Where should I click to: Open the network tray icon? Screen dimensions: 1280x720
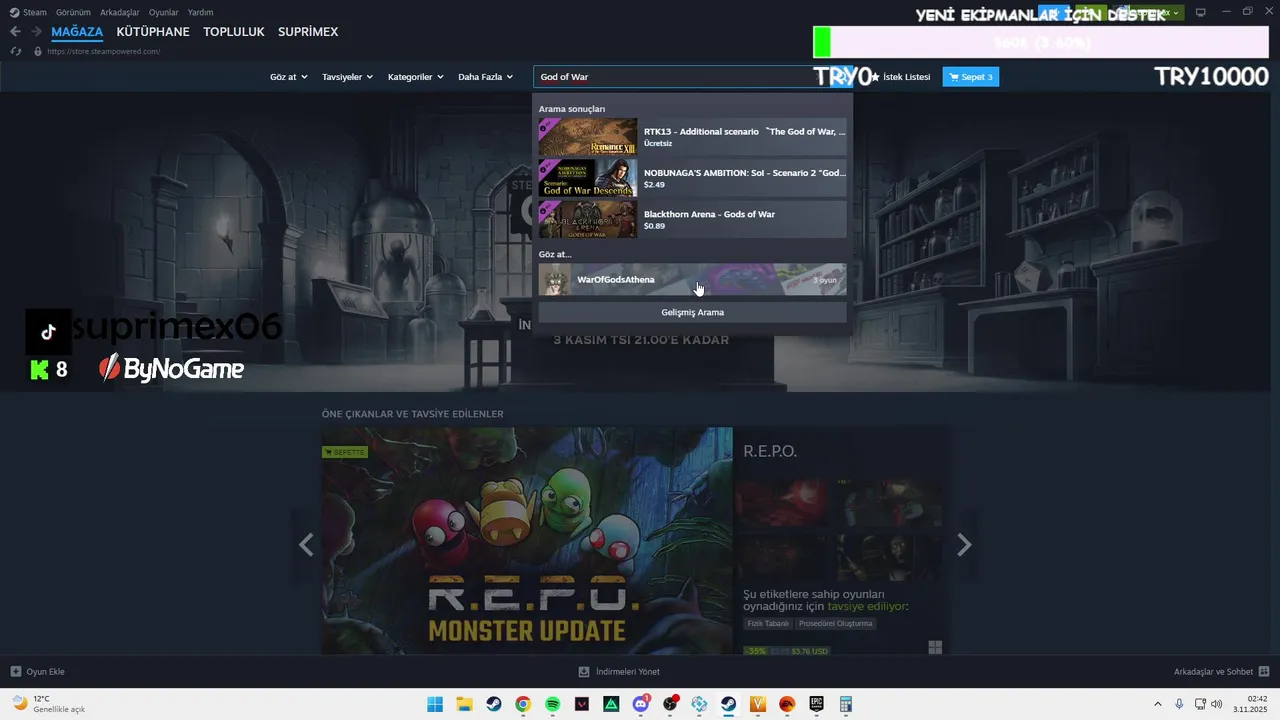pos(1200,704)
